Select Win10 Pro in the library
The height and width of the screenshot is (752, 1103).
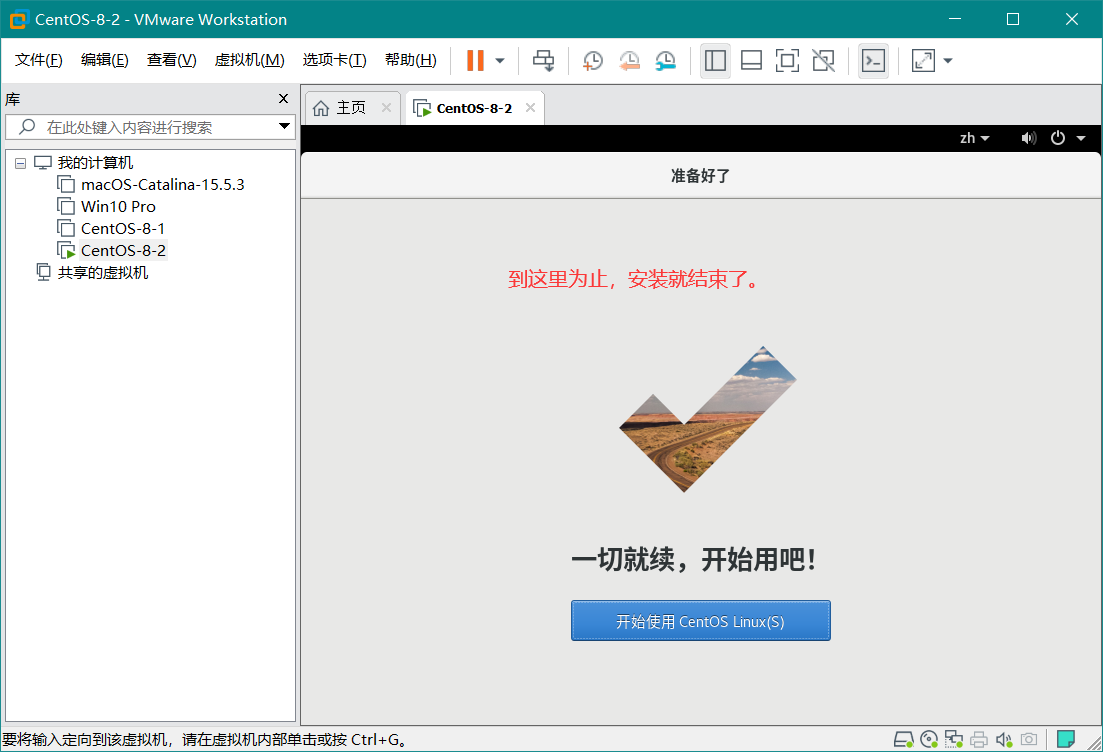tap(118, 207)
